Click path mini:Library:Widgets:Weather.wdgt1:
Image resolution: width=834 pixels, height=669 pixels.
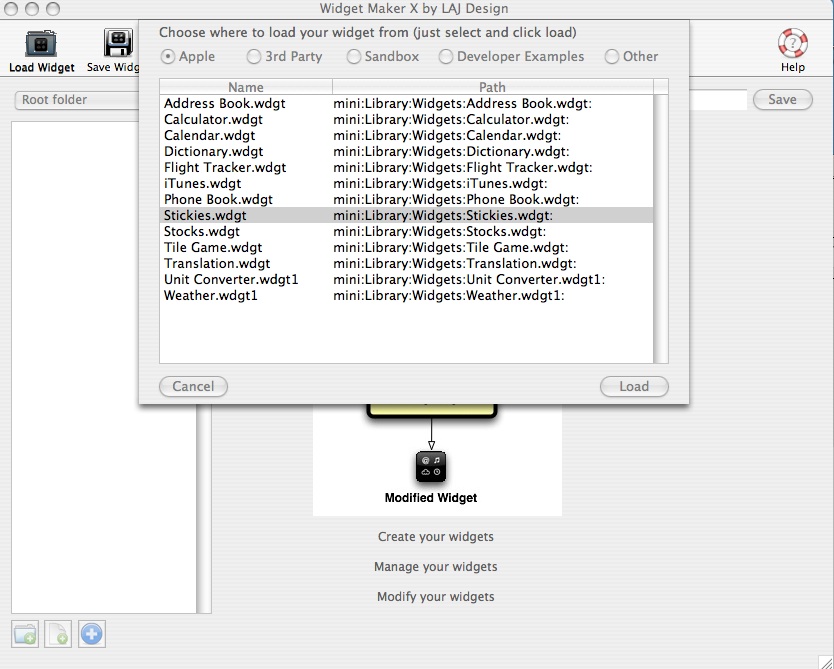point(449,295)
